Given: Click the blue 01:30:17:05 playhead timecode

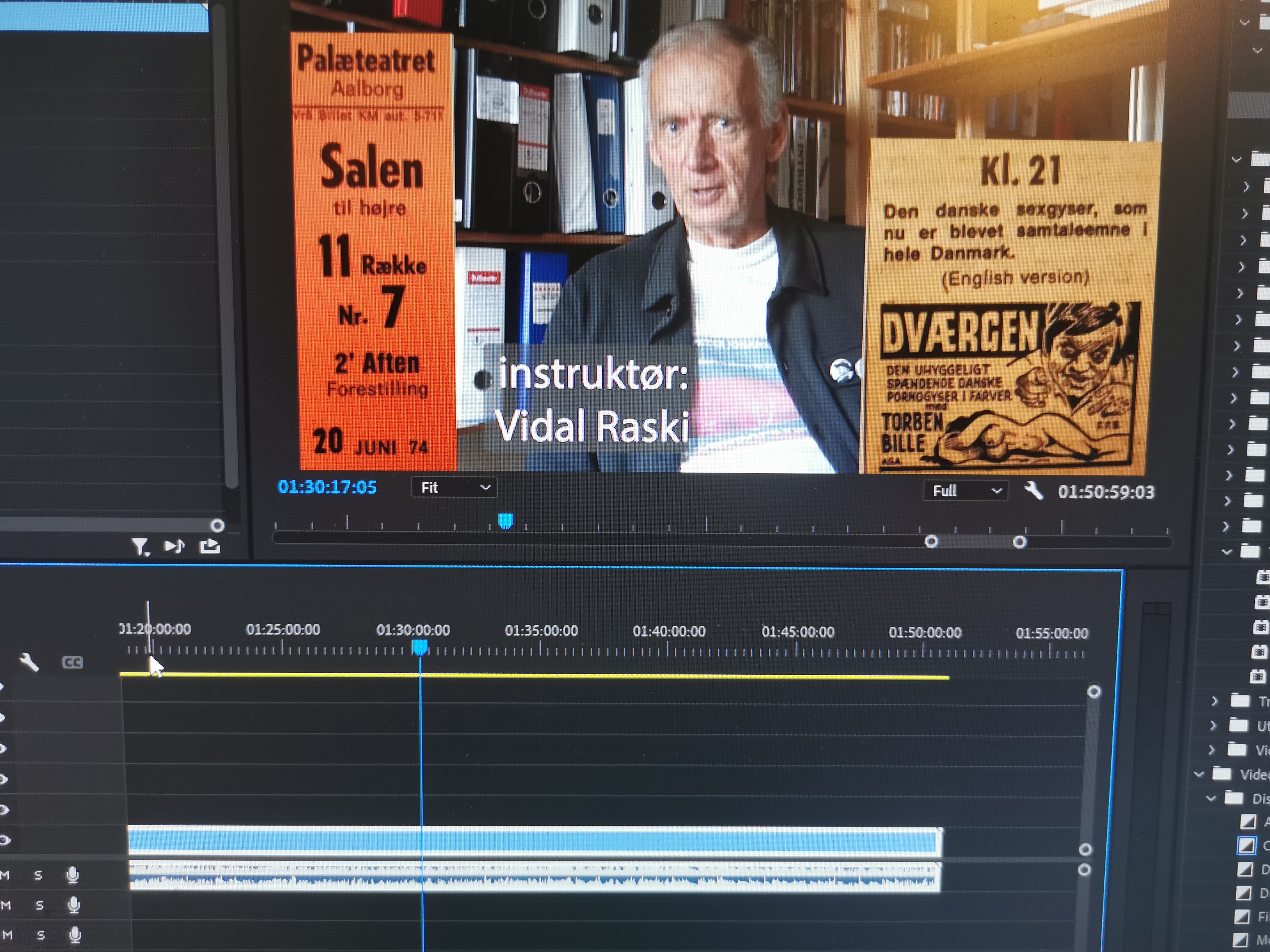Looking at the screenshot, I should click(x=327, y=487).
